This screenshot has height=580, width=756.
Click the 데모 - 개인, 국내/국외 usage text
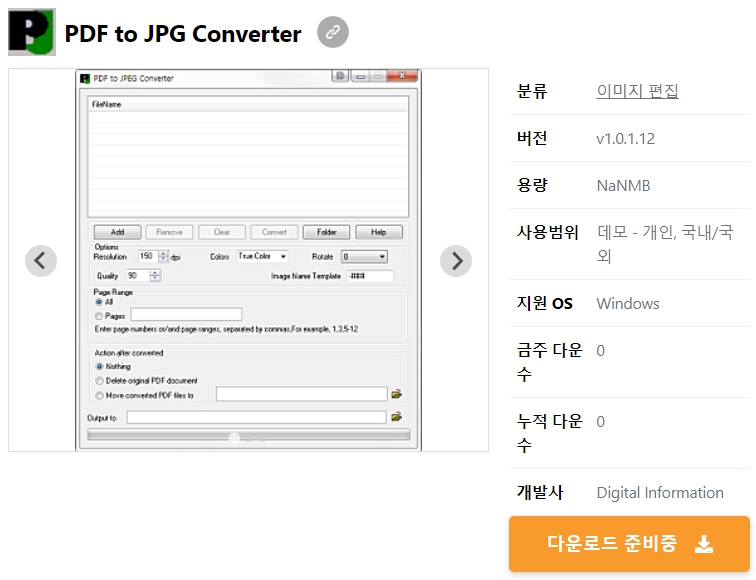tap(665, 244)
